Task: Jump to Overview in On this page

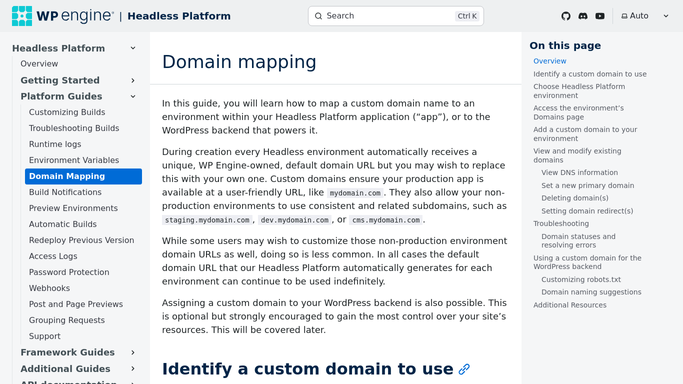Action: [550, 61]
